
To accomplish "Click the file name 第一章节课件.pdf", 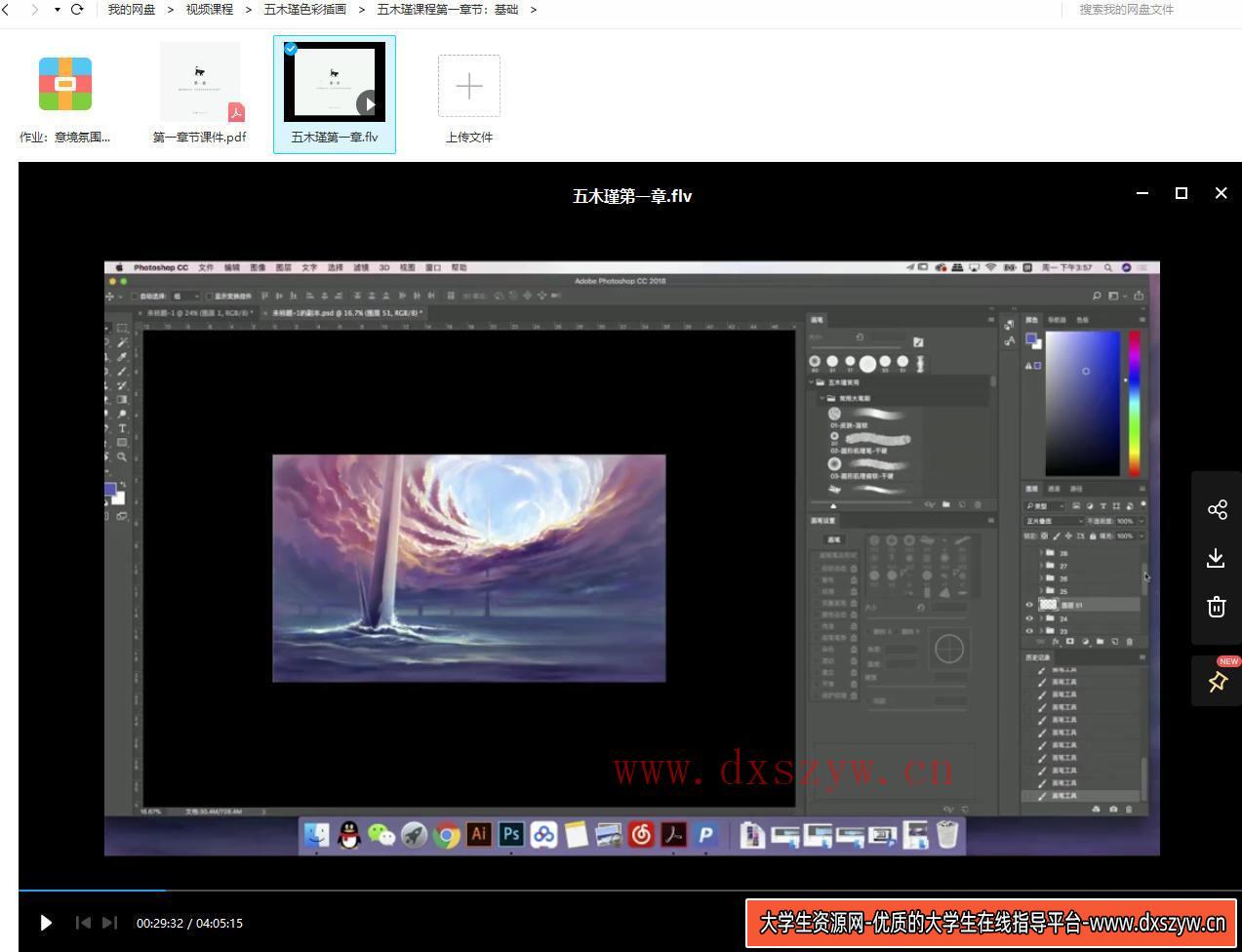I will pyautogui.click(x=200, y=138).
